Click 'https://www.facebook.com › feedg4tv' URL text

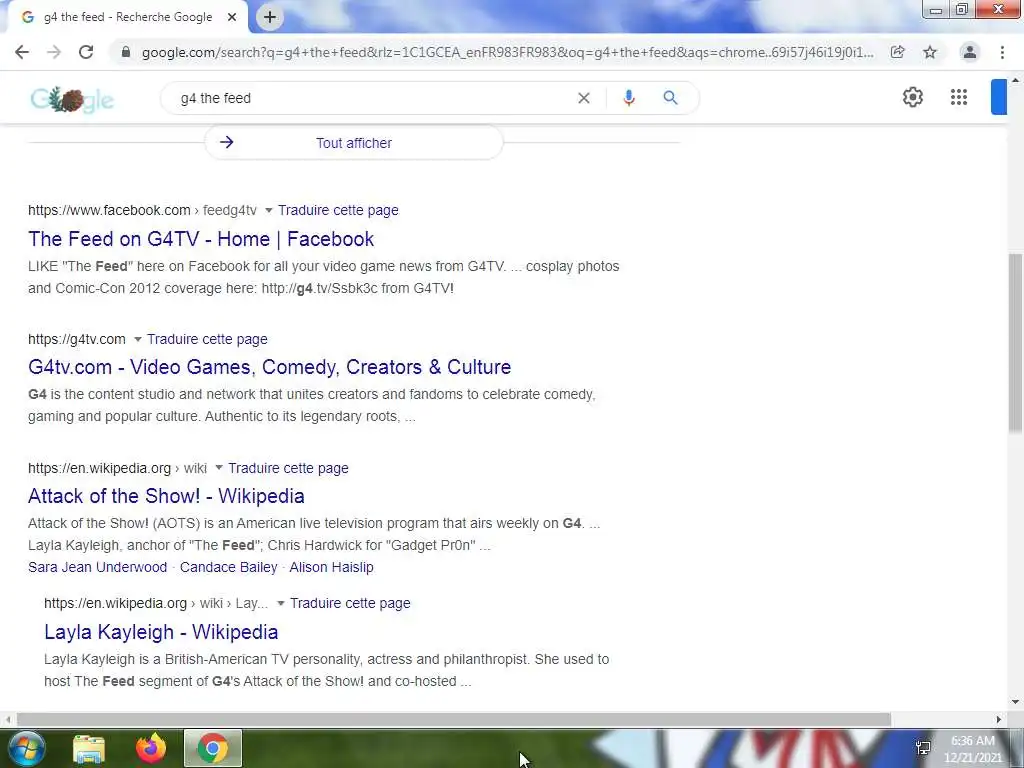coord(142,210)
